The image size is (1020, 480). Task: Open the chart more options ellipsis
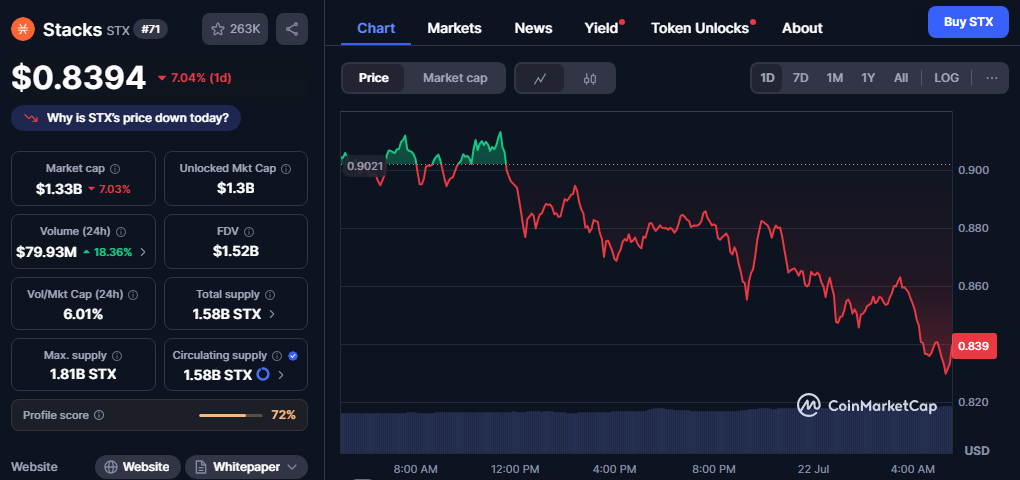(991, 78)
